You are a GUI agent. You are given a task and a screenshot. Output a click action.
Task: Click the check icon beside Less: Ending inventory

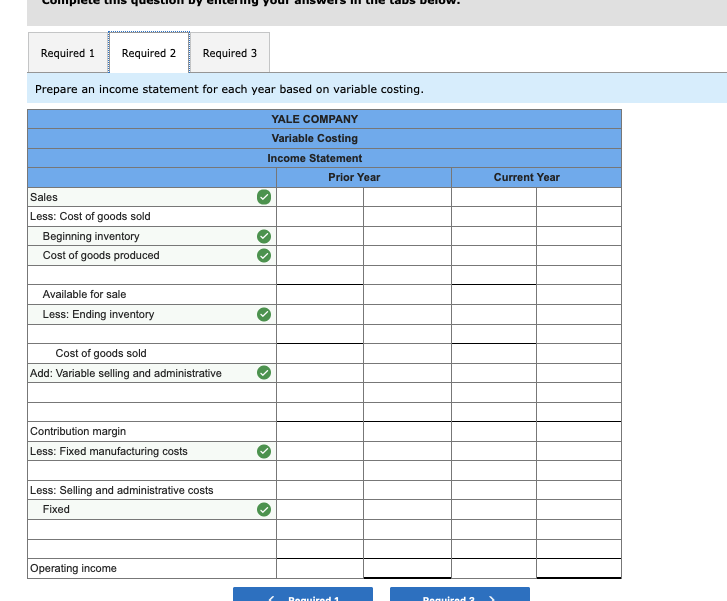264,314
